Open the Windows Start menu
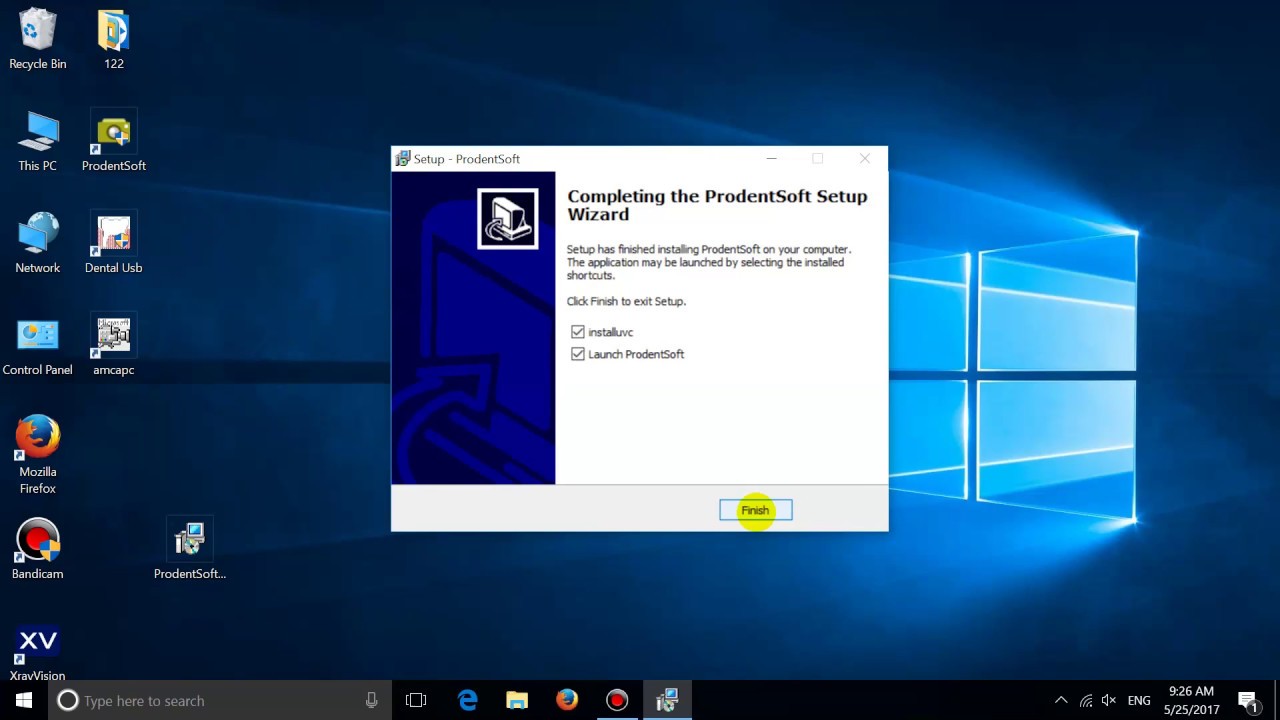Screen dimensions: 1280x720 [24, 700]
